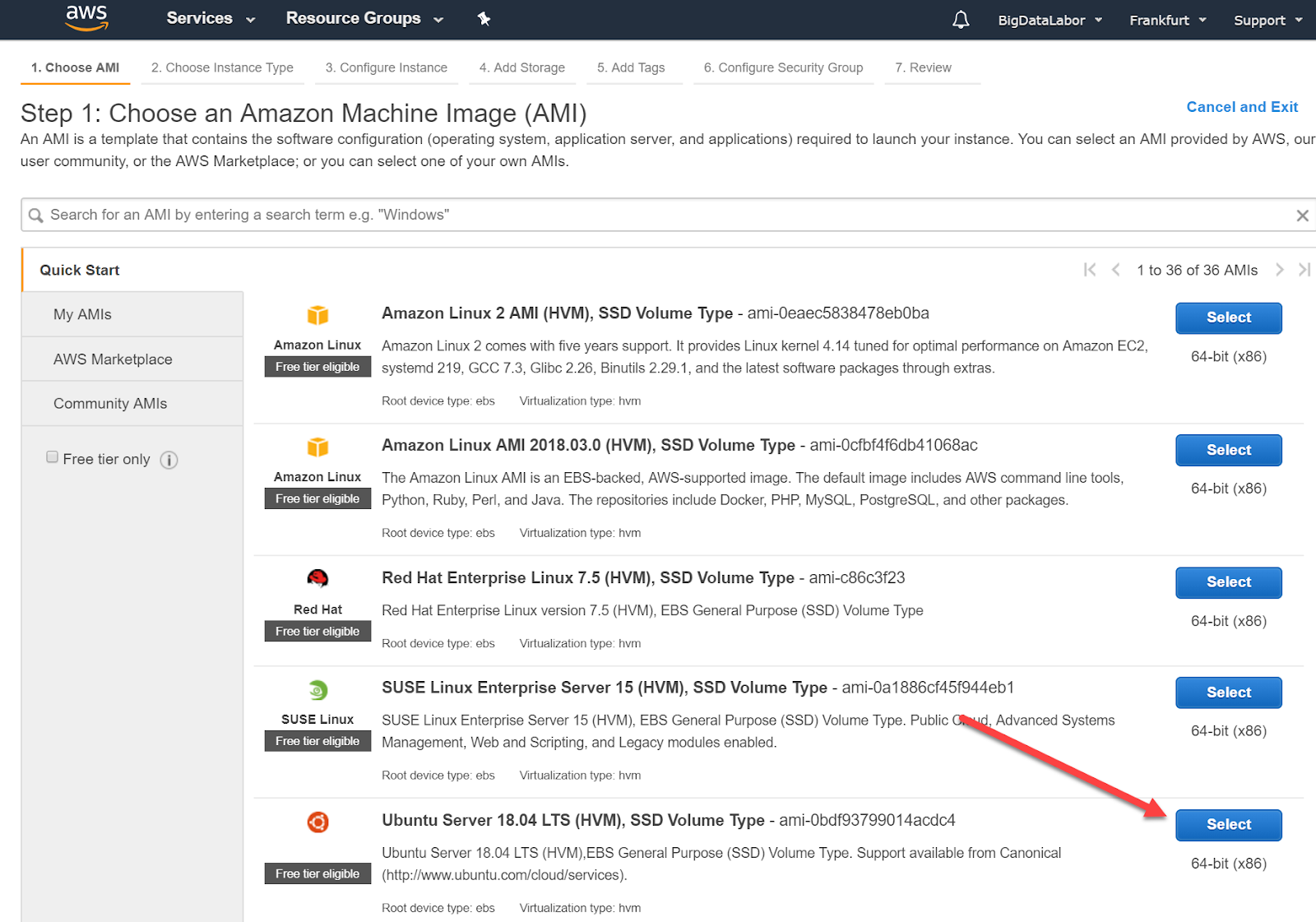Click the Free tier only info icon
1316x922 pixels.
pyautogui.click(x=169, y=460)
